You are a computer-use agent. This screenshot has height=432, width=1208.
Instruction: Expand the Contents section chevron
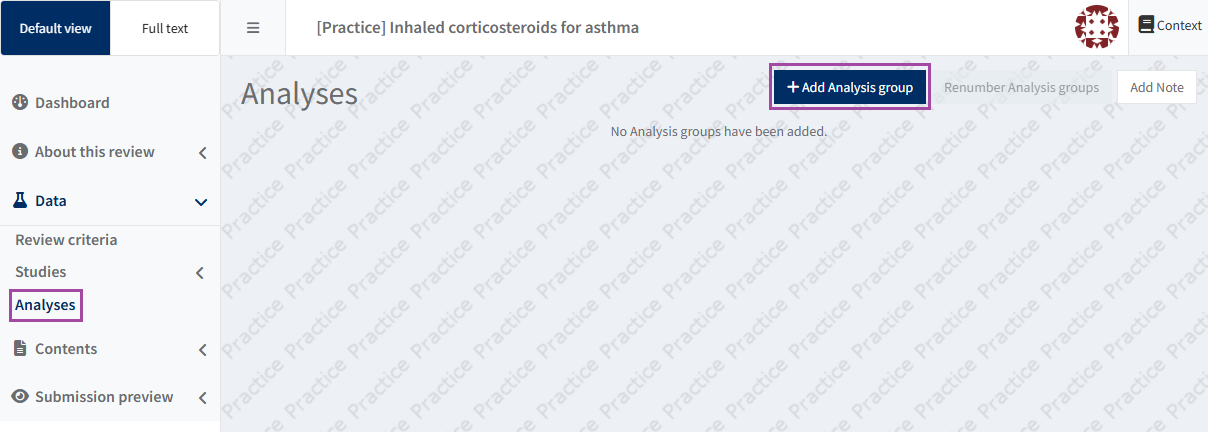click(202, 350)
